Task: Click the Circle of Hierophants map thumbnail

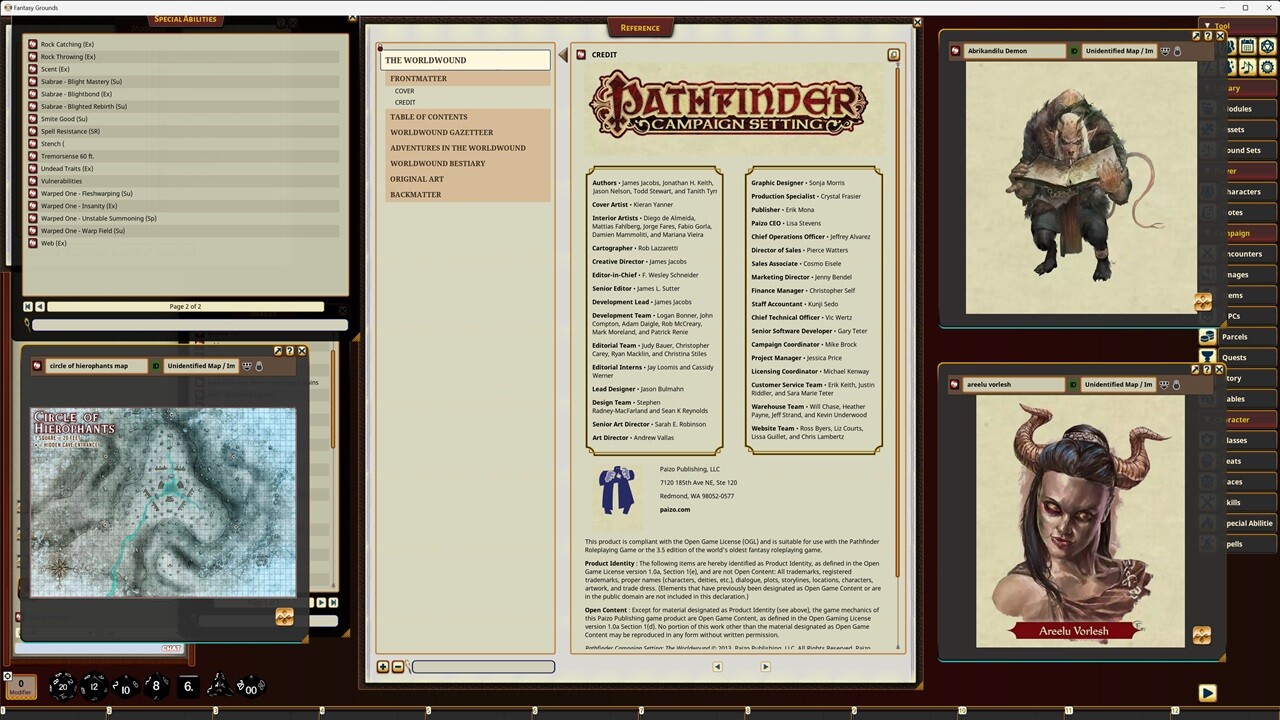Action: [163, 502]
